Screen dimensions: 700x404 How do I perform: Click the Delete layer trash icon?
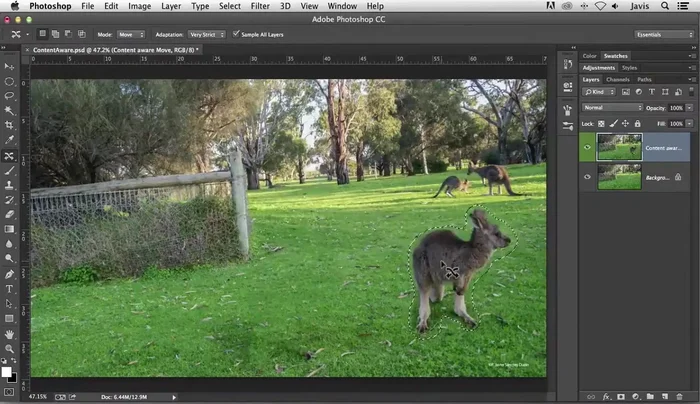tap(681, 396)
